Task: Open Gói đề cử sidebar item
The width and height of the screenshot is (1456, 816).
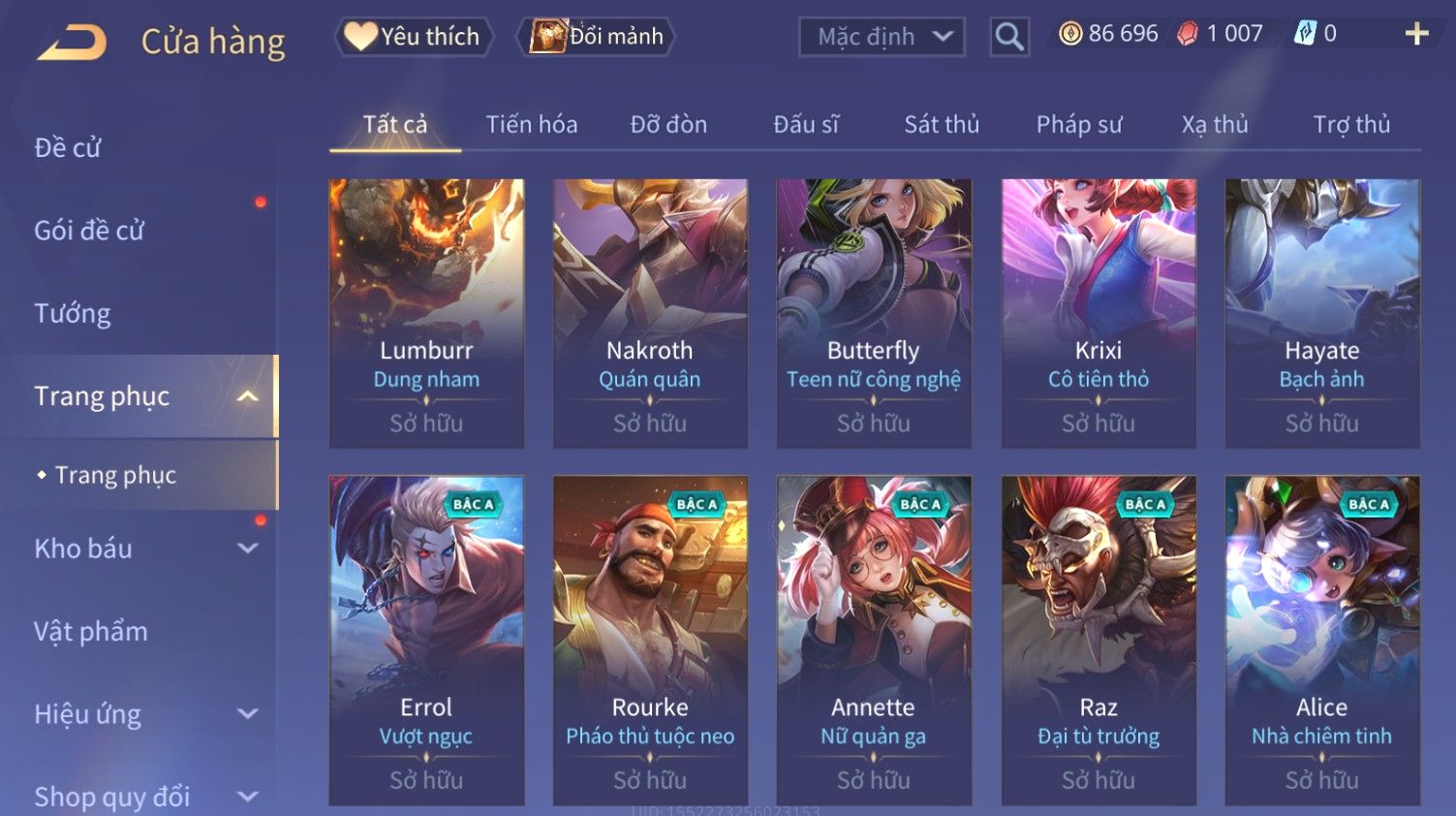Action: [x=89, y=231]
